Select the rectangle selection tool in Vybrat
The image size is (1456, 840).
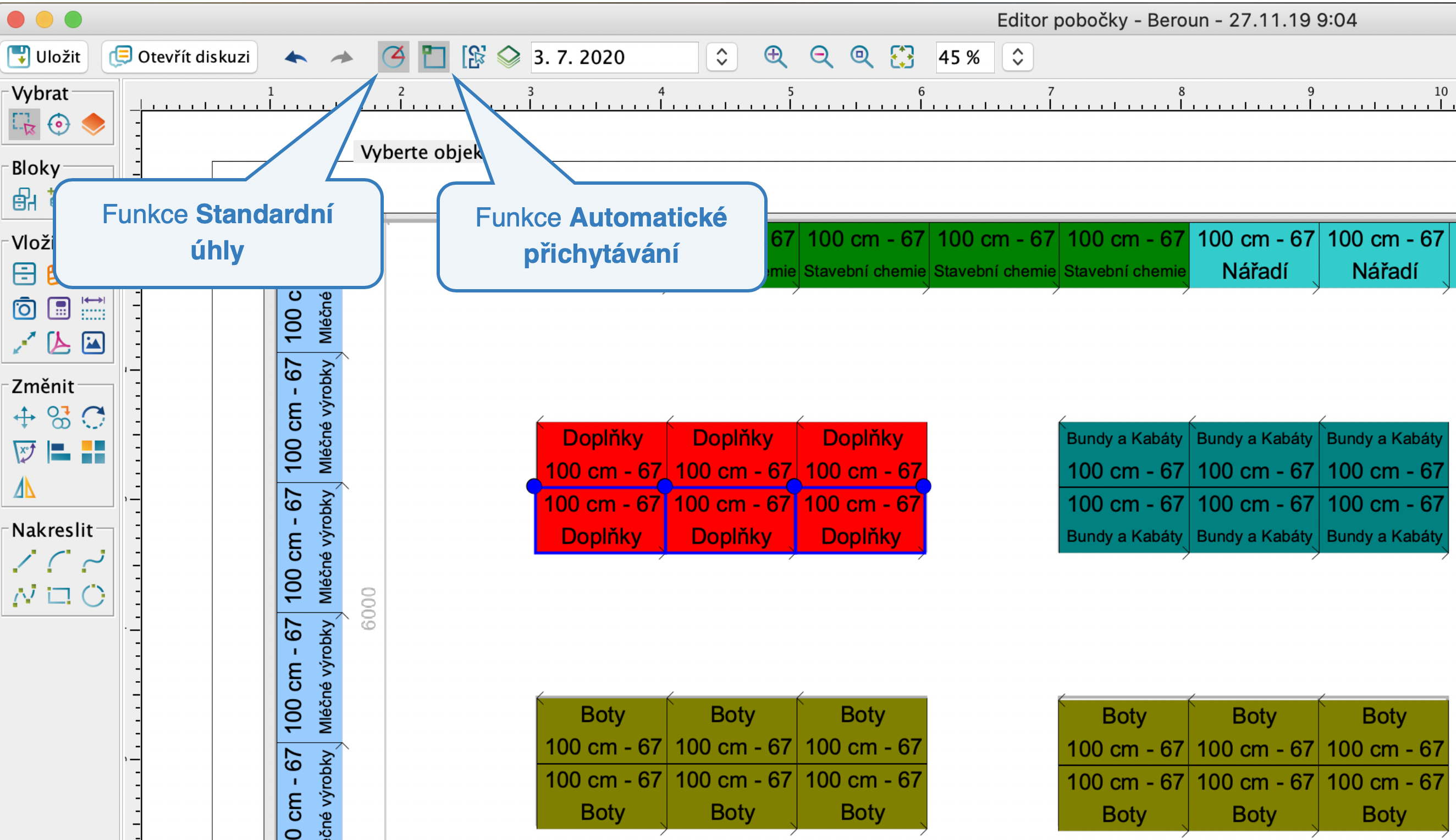click(24, 124)
